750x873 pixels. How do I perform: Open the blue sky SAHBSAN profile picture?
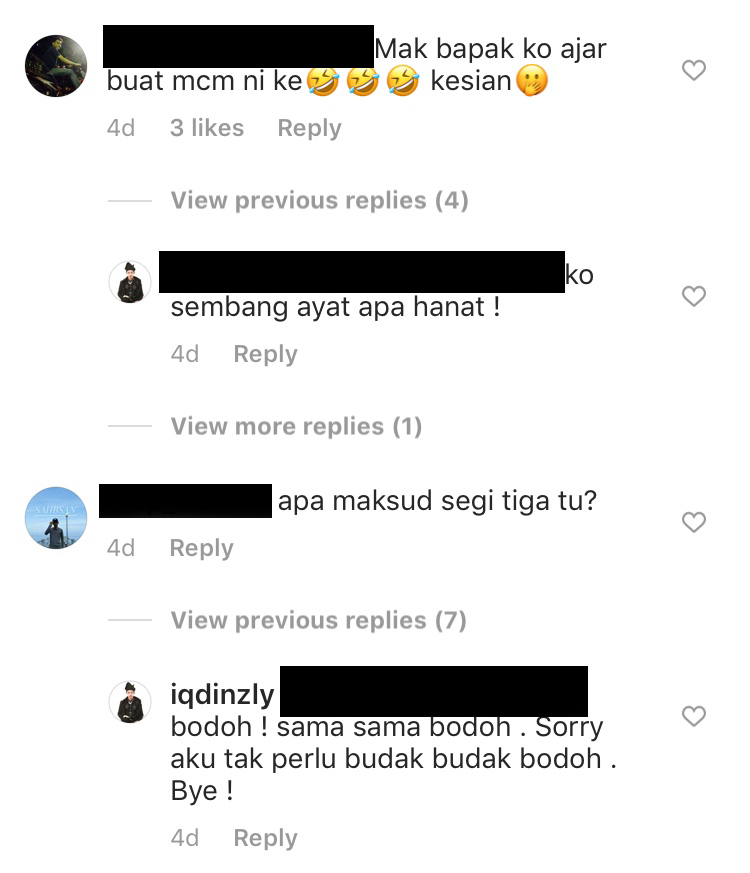click(56, 518)
